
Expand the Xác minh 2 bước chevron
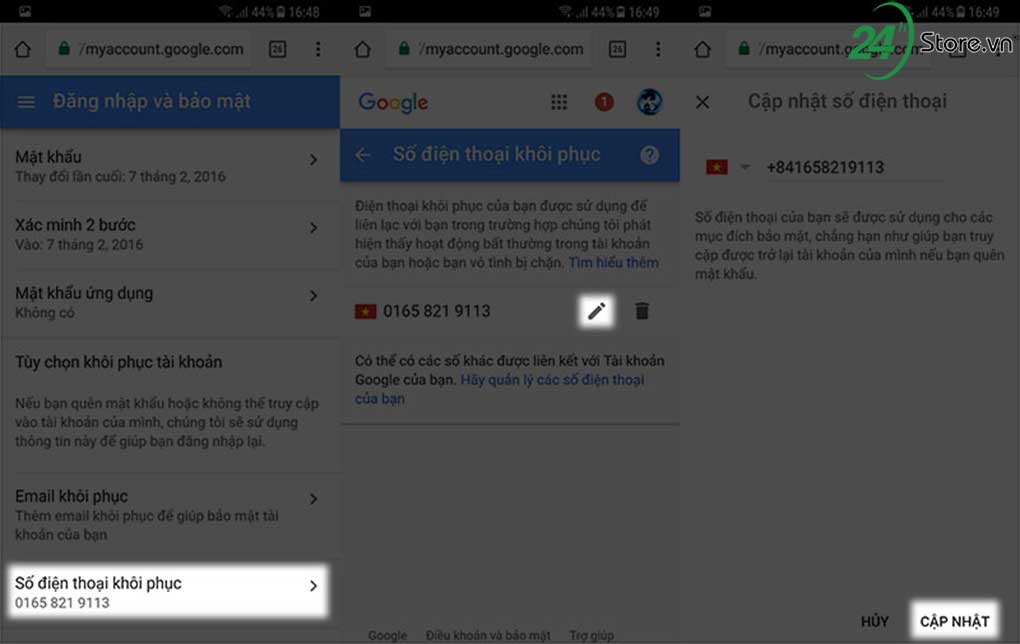tap(314, 228)
